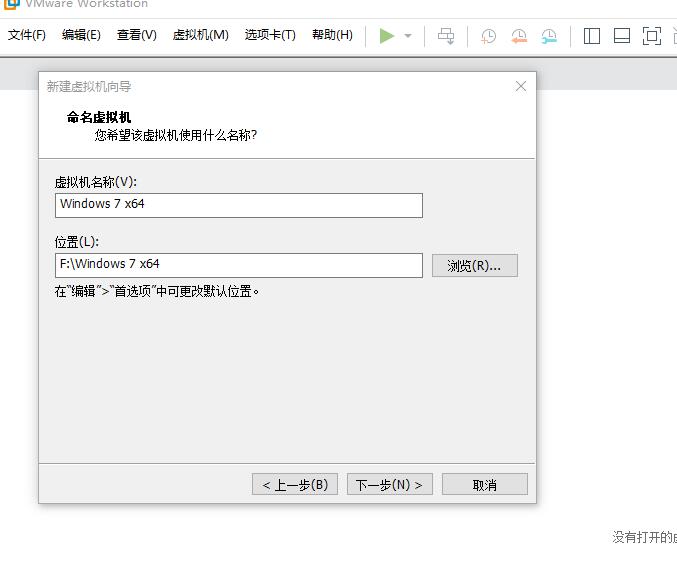Open the 虚拟机(M) menu

tap(201, 35)
